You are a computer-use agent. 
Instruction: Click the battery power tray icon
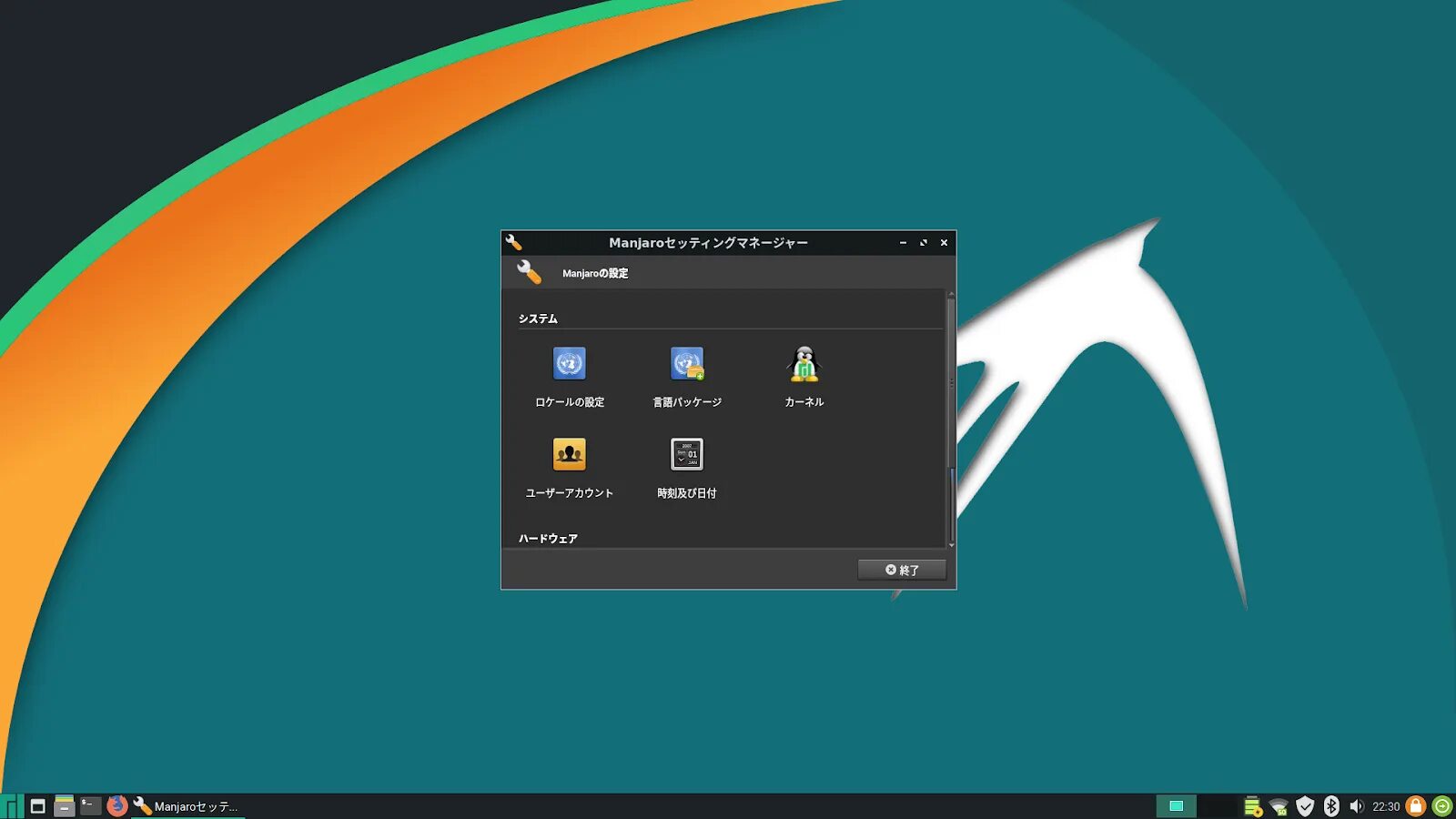(x=1252, y=806)
